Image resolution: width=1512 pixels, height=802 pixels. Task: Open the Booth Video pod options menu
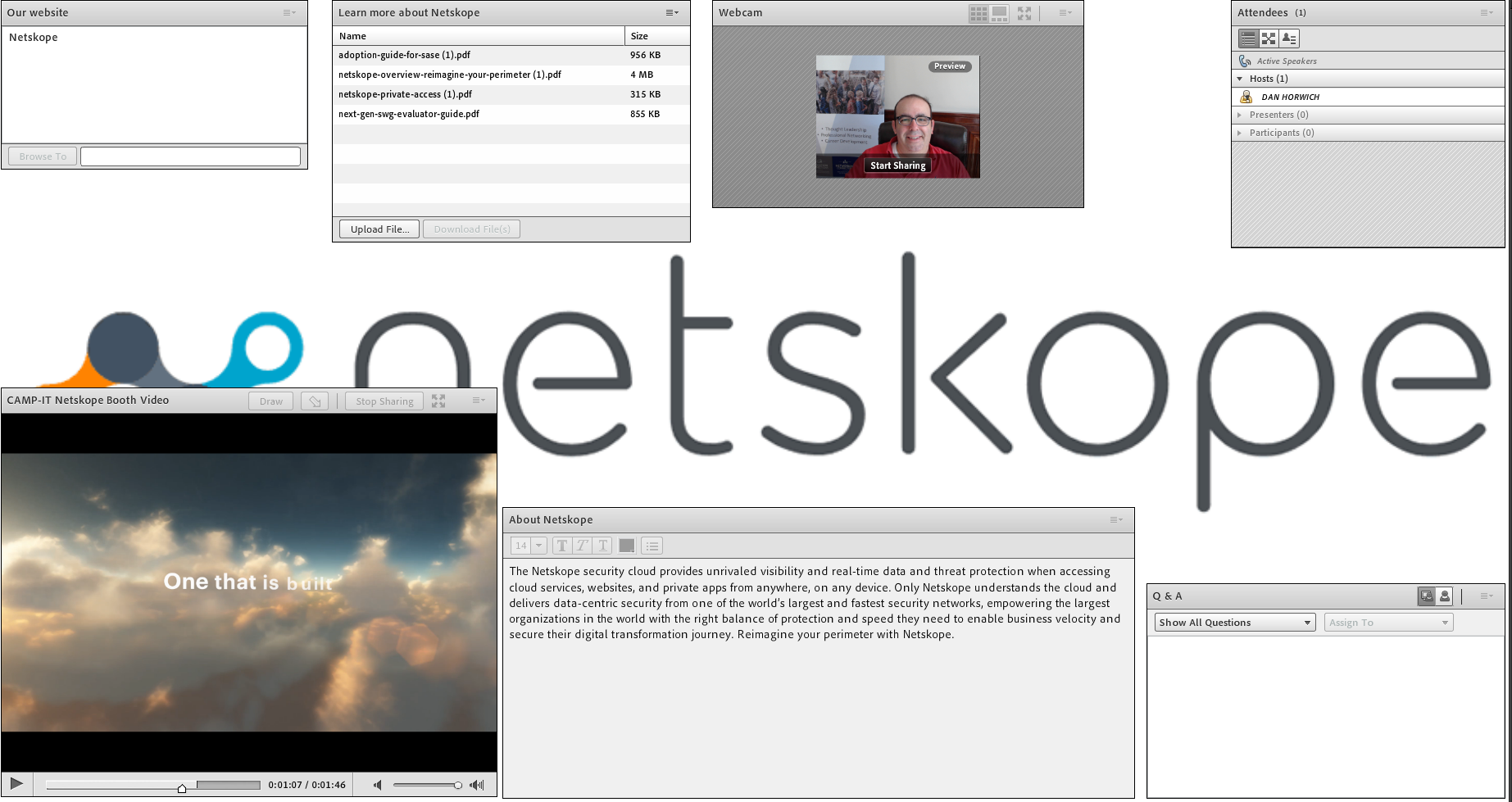coord(479,401)
